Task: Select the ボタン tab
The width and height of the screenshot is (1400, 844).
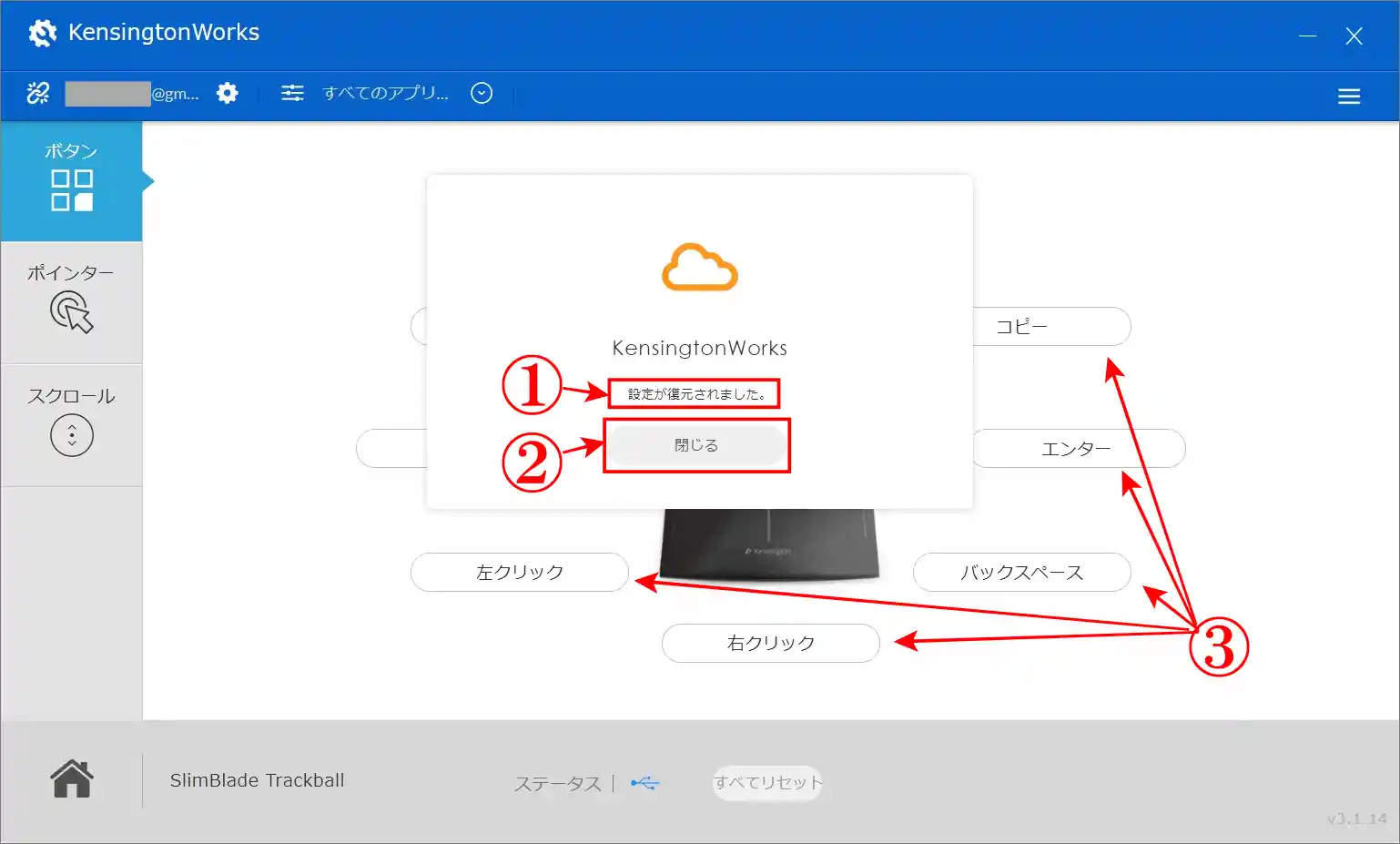Action: click(71, 181)
